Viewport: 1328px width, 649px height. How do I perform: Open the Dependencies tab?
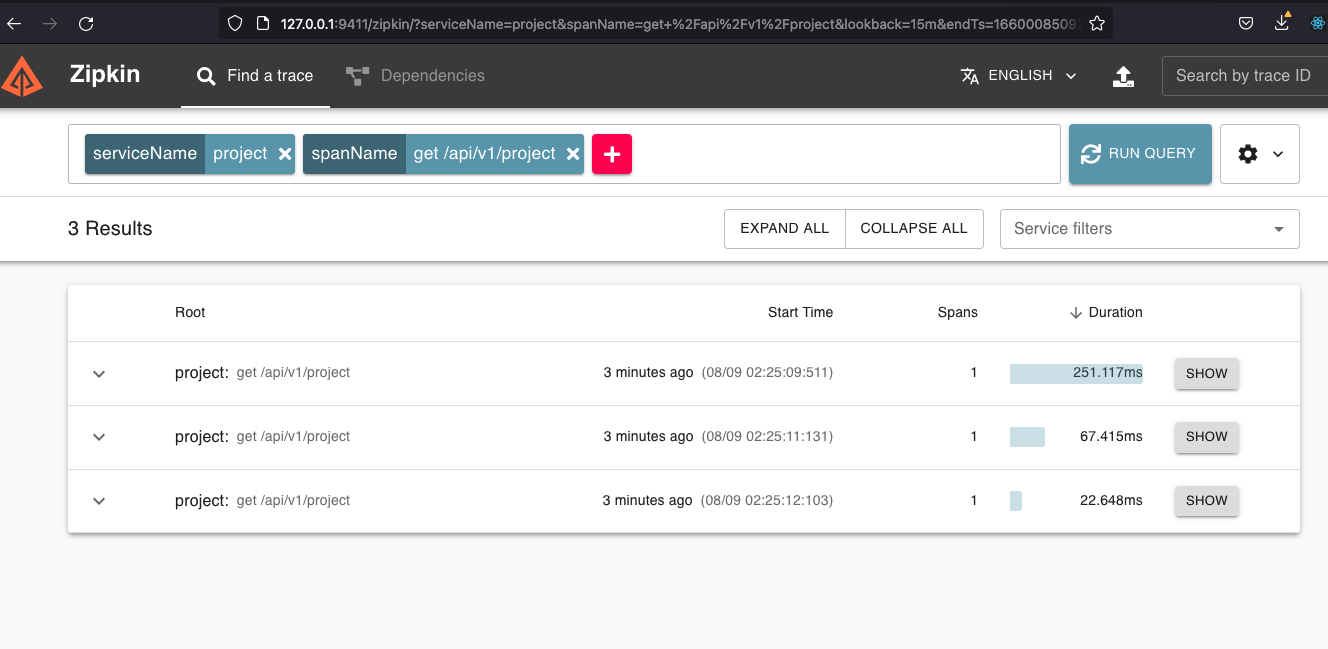[x=415, y=76]
